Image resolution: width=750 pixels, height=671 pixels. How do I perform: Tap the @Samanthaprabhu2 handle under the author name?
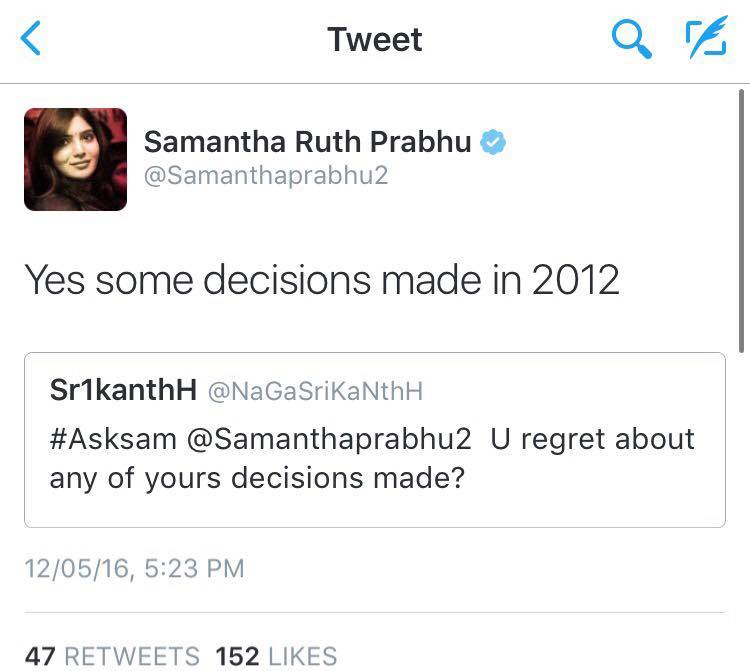[266, 176]
